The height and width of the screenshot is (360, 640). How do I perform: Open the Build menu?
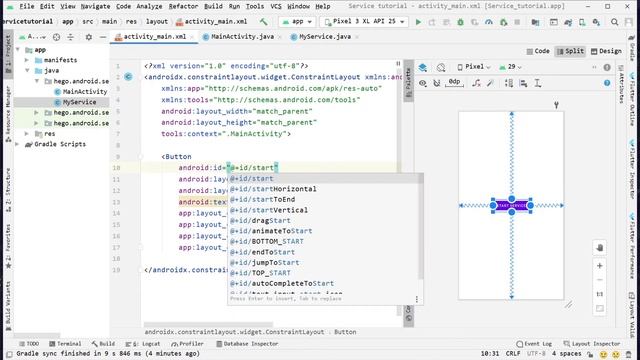tap(213, 7)
